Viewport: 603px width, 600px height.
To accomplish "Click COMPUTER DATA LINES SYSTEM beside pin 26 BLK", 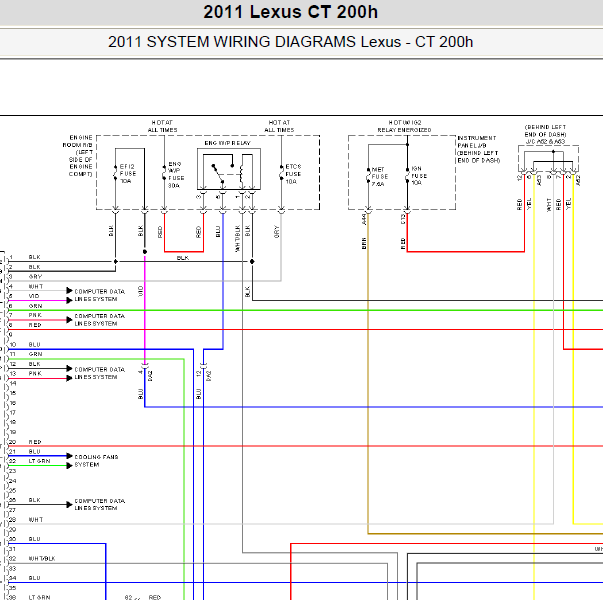I will click(99, 504).
